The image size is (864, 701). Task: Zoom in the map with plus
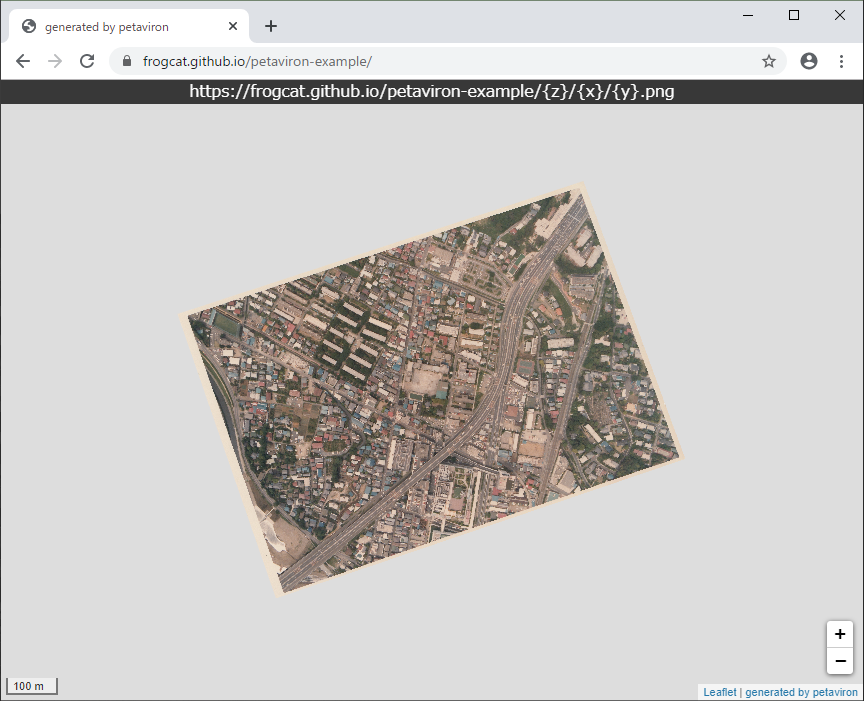tap(840, 634)
